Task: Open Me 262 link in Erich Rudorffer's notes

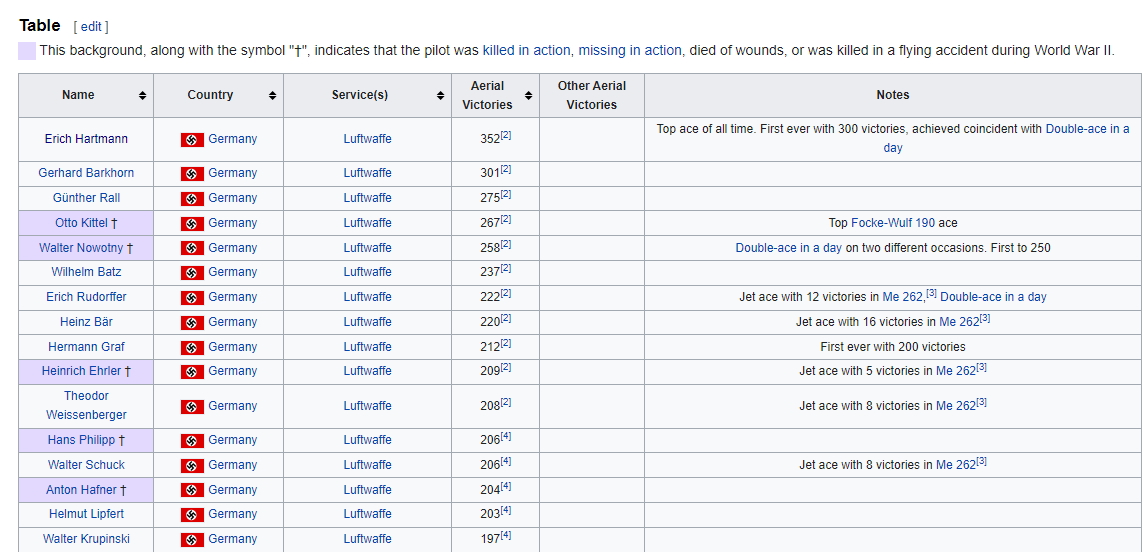Action: pos(904,297)
